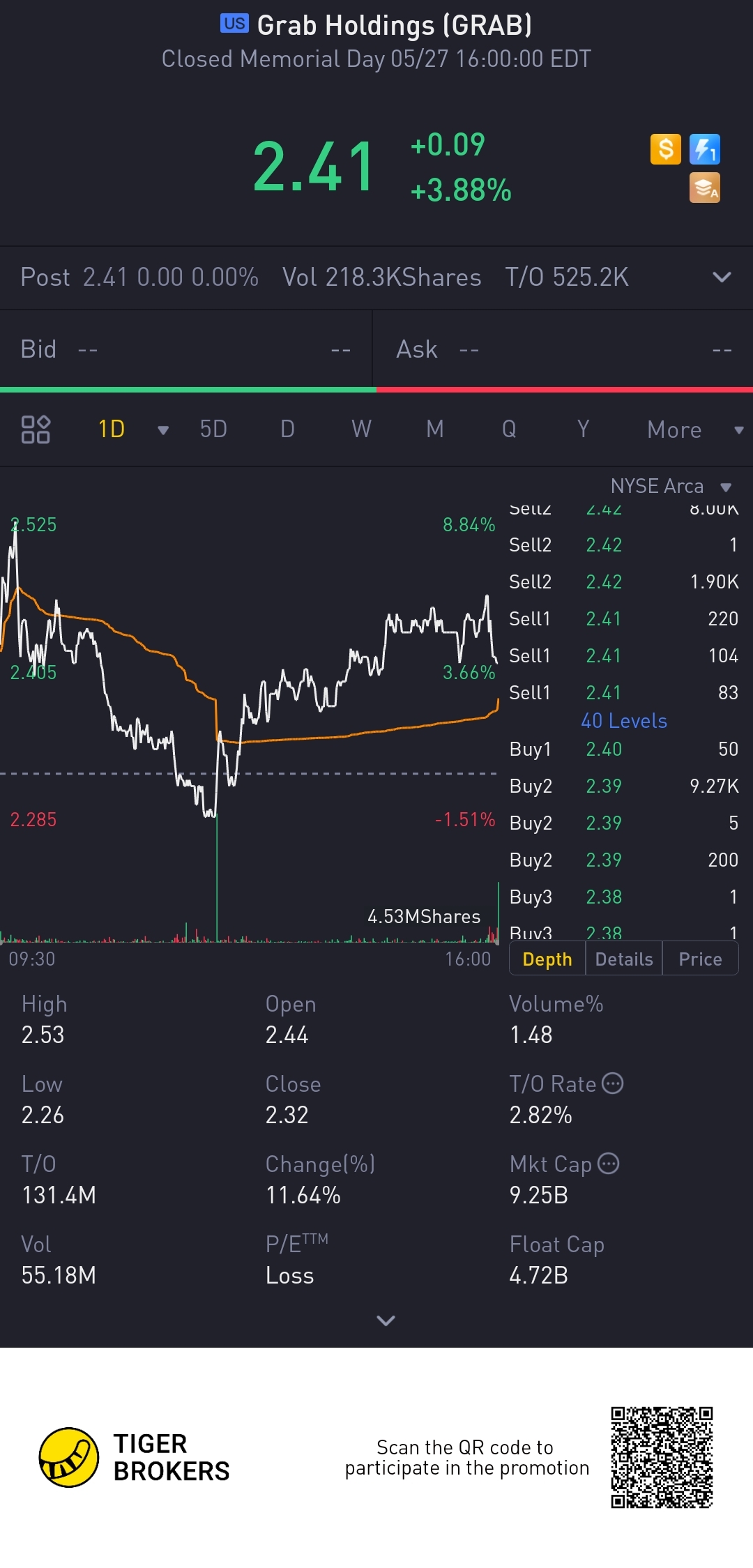Select the 1D chart period

[x=112, y=429]
